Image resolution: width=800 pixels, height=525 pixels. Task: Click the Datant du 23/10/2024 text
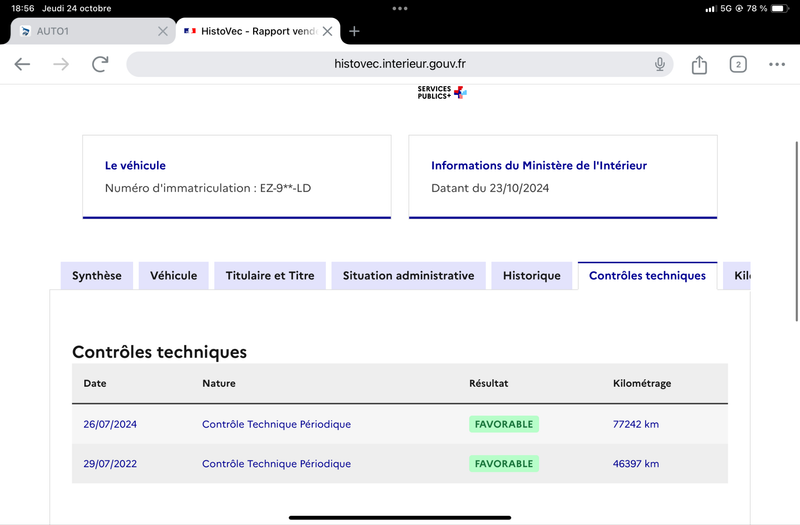pos(490,188)
